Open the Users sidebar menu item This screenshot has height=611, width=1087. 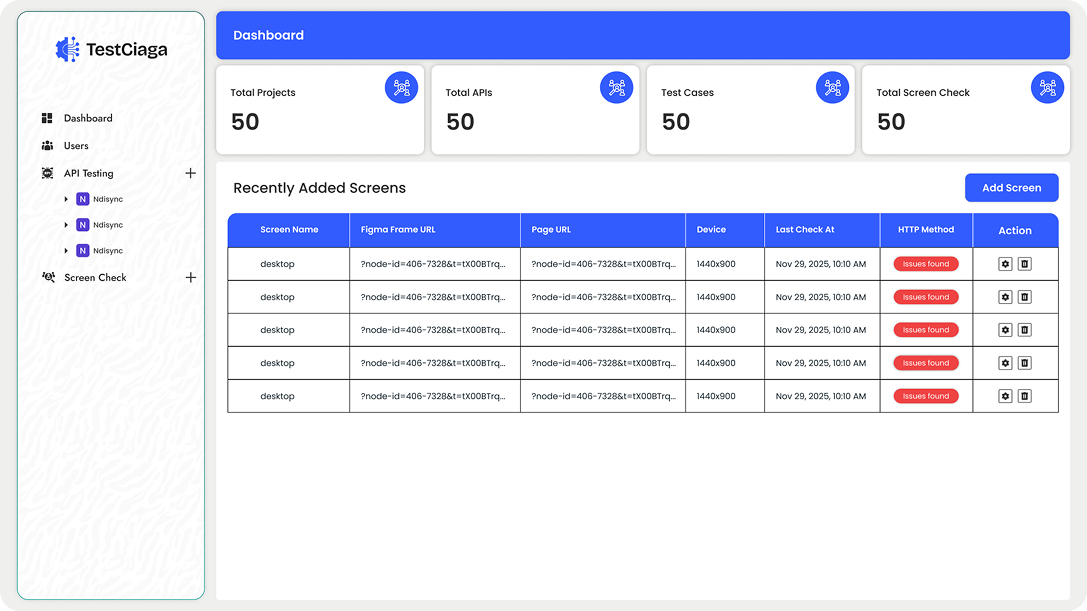point(76,146)
